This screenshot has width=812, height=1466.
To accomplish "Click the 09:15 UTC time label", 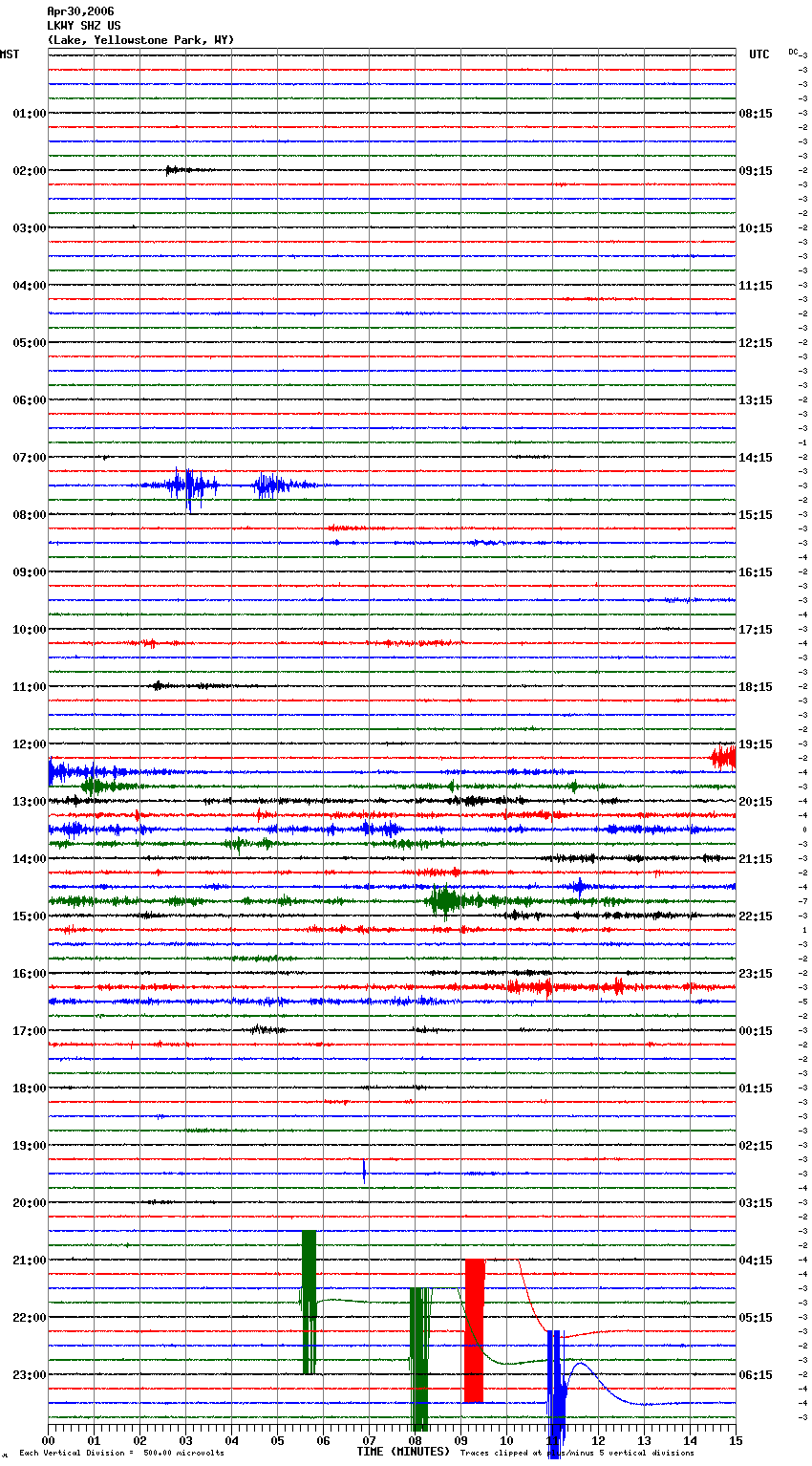I will [756, 171].
